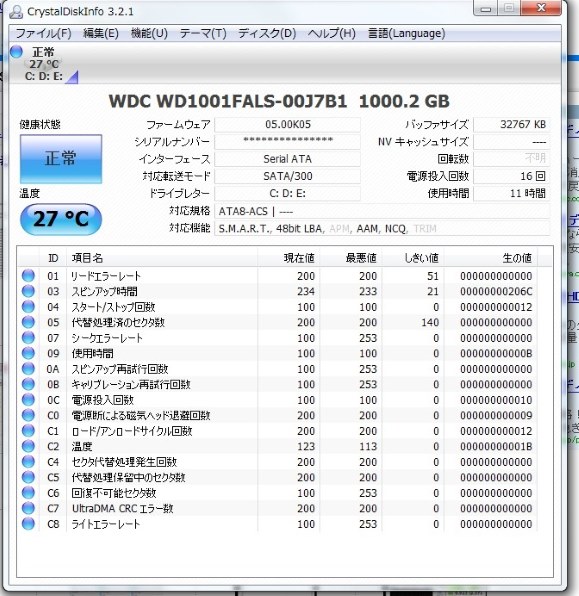The image size is (579, 596).
Task: Click the blue status orb beside top 正常
Action: tap(16, 52)
